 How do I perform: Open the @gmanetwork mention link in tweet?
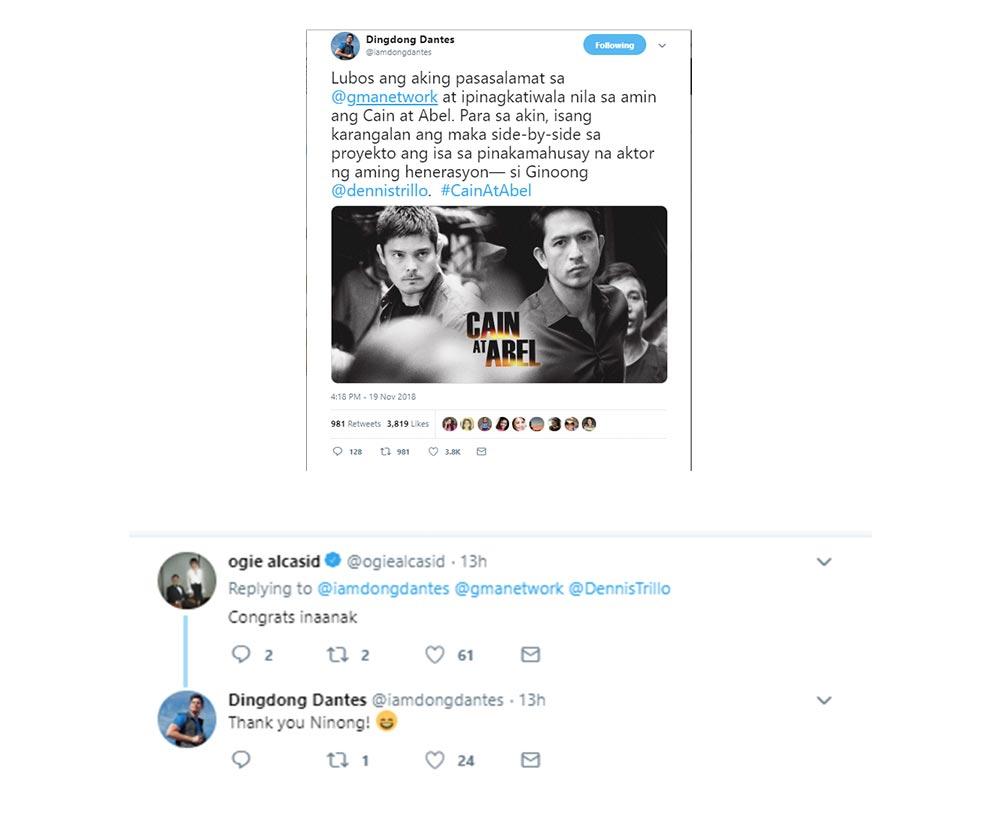tap(384, 97)
